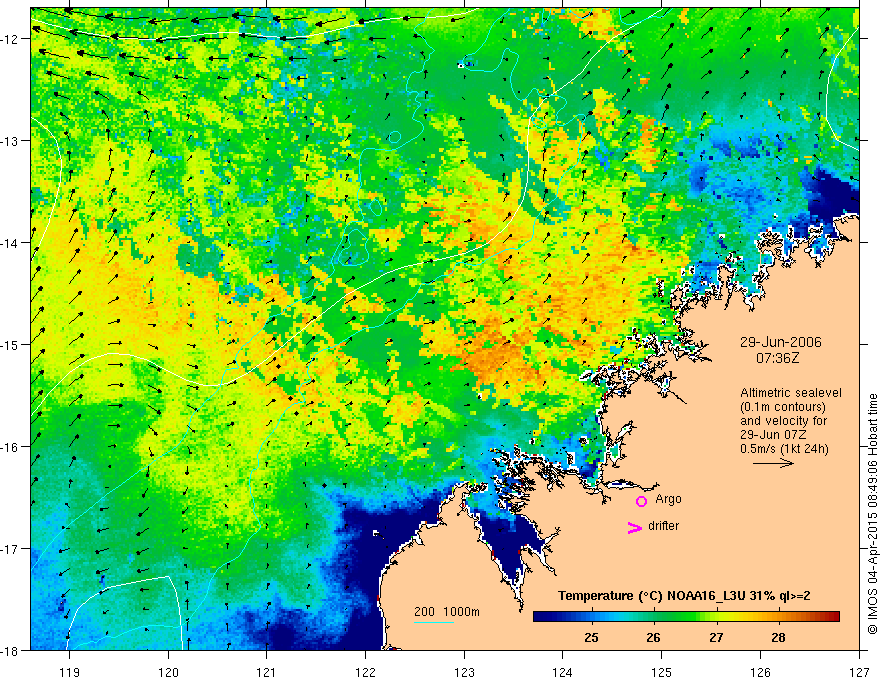Click the 'drifter' legend label
This screenshot has height=680, width=880.
[663, 526]
